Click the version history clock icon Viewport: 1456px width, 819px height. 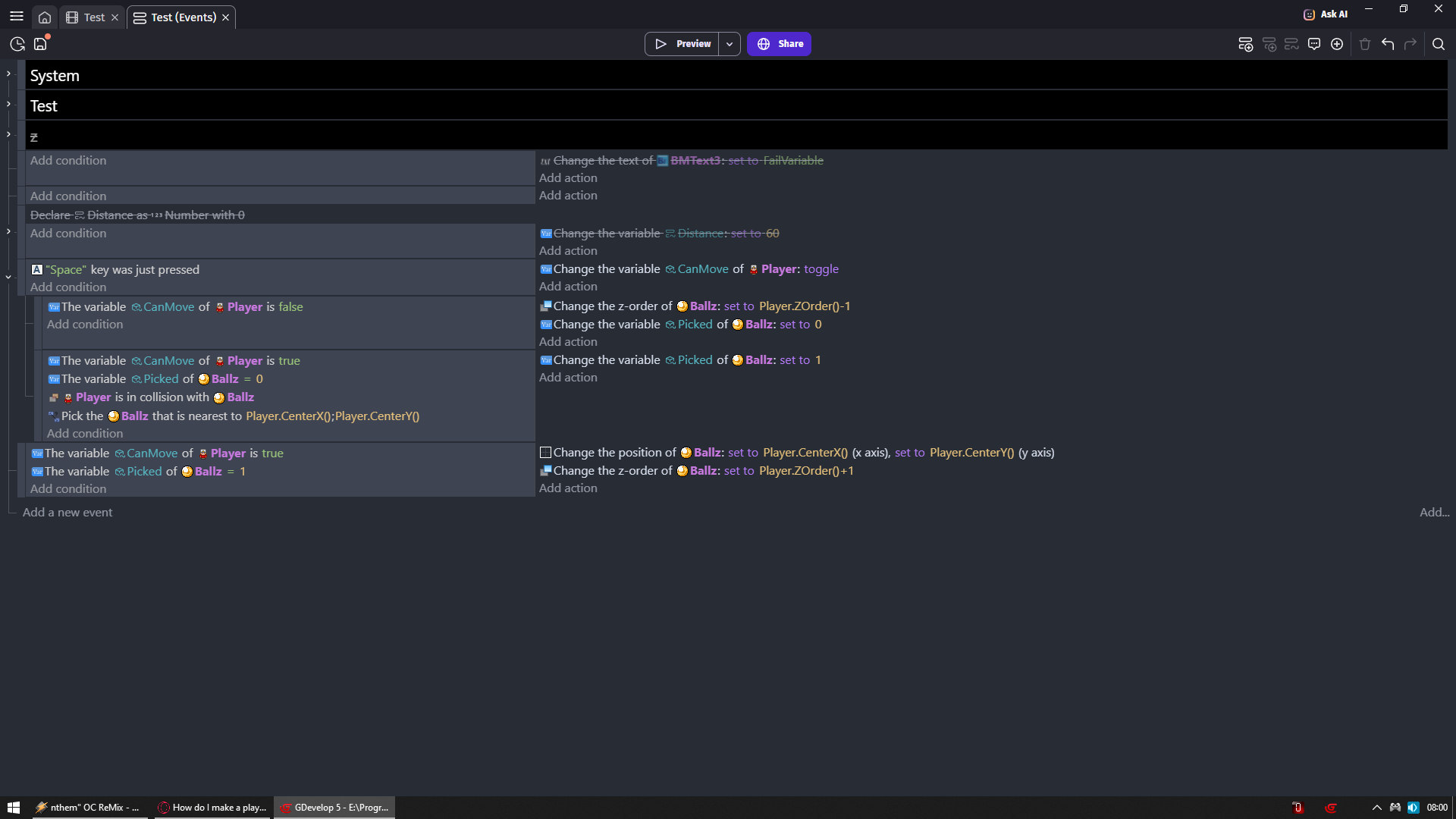point(17,44)
